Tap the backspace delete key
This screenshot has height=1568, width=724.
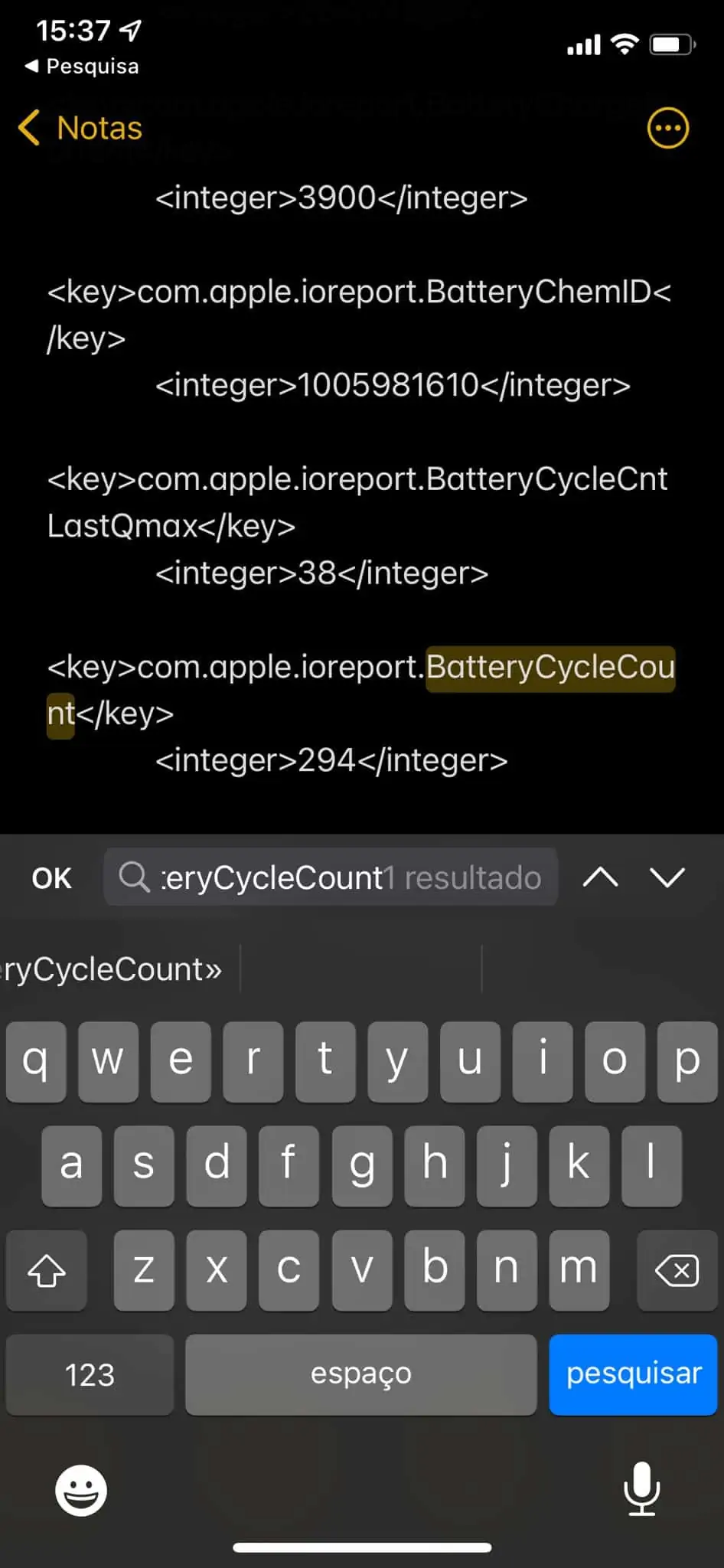pos(677,1270)
